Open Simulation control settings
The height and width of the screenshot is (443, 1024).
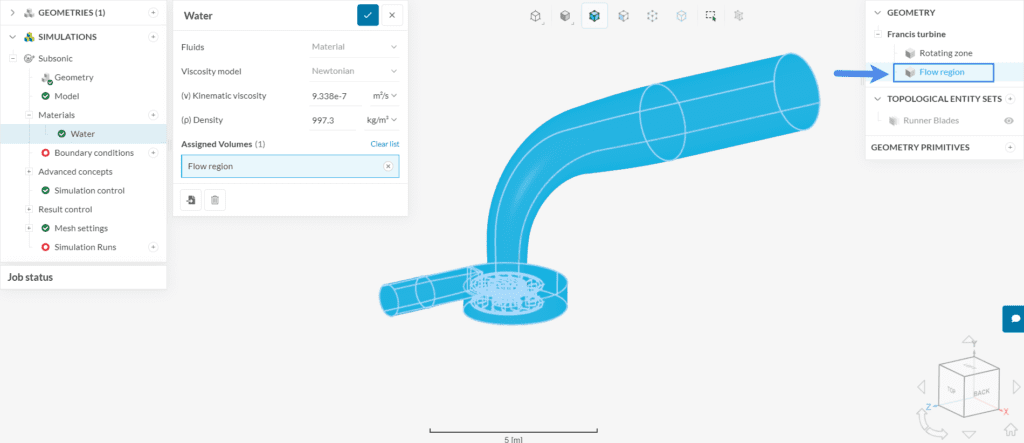[x=89, y=191]
